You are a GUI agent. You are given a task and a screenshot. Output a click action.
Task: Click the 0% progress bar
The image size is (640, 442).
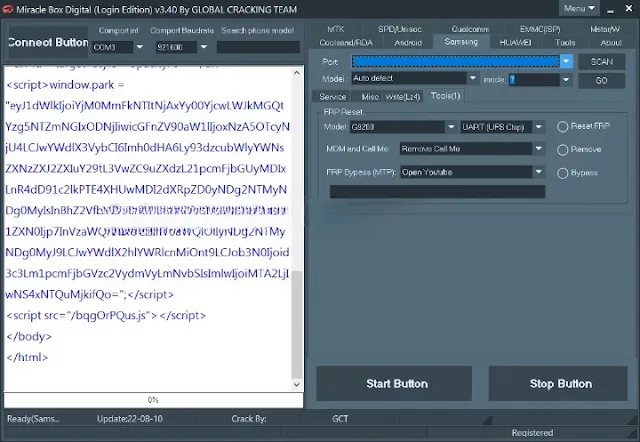[153, 400]
